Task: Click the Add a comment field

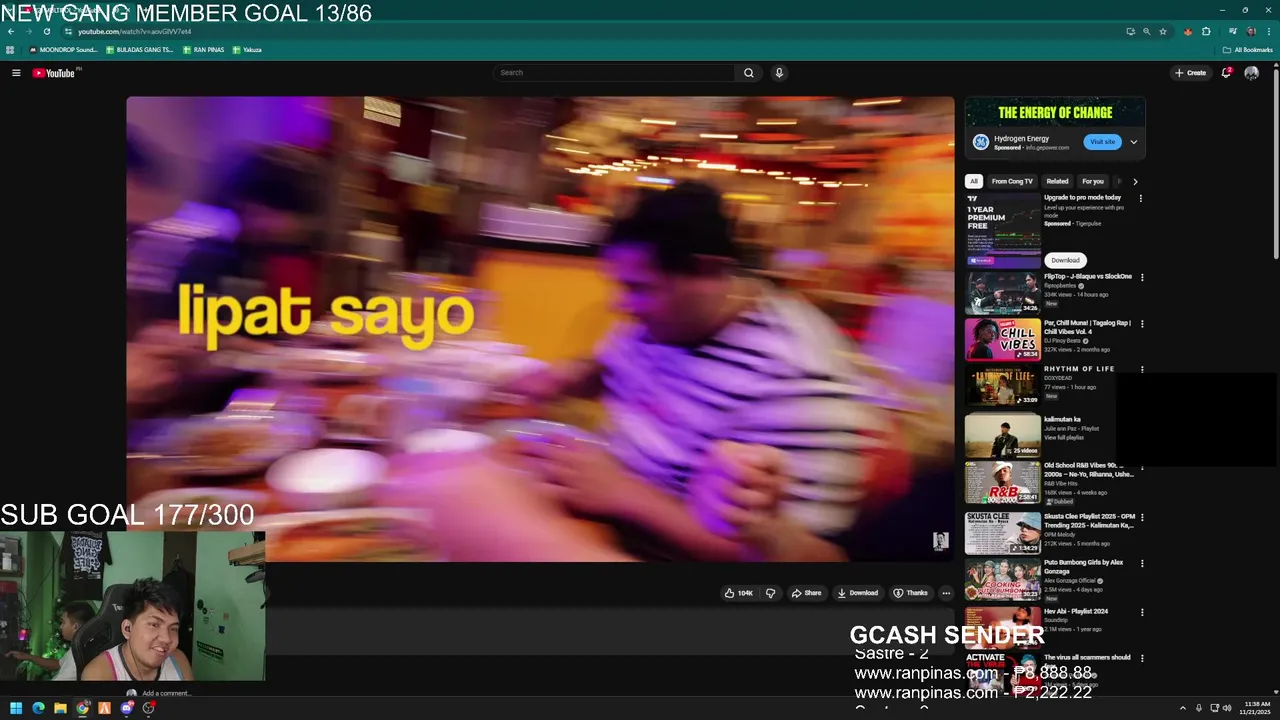Action: pos(166,693)
